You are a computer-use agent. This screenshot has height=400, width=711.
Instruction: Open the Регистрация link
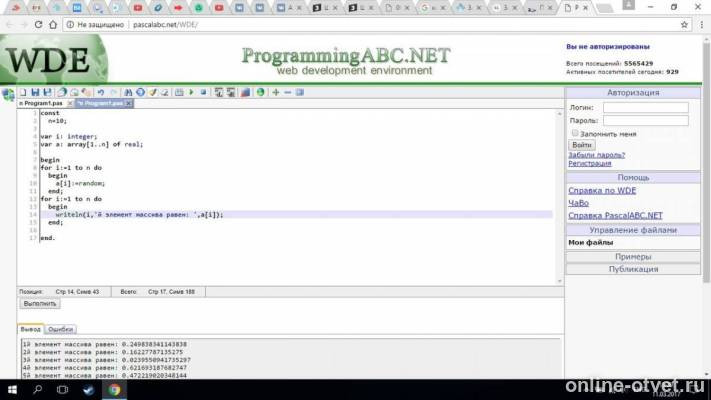(x=589, y=163)
